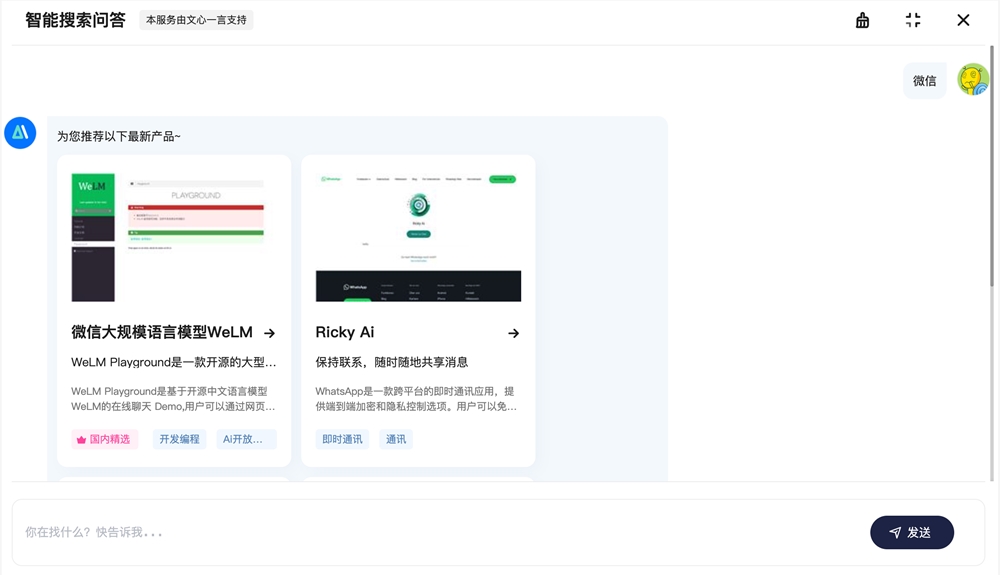
Task: Open WeLM card via its arrow icon
Action: [270, 333]
